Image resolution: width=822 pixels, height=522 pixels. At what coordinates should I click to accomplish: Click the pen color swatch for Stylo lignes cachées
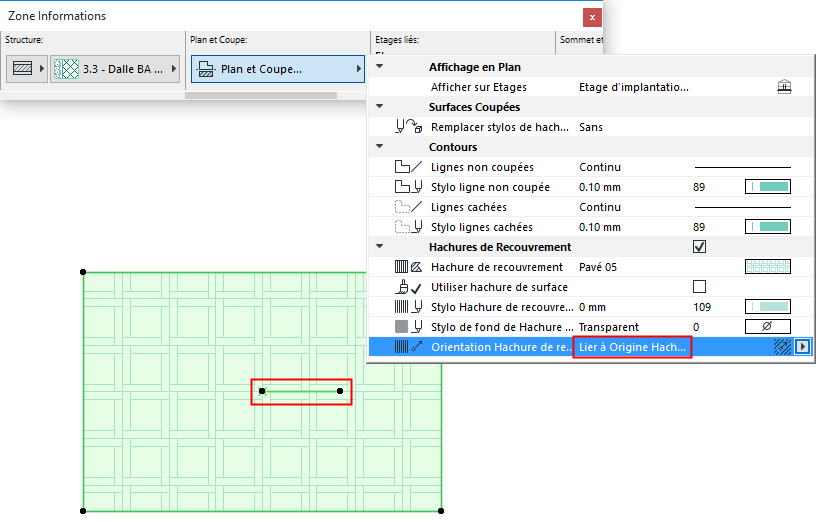(x=767, y=227)
